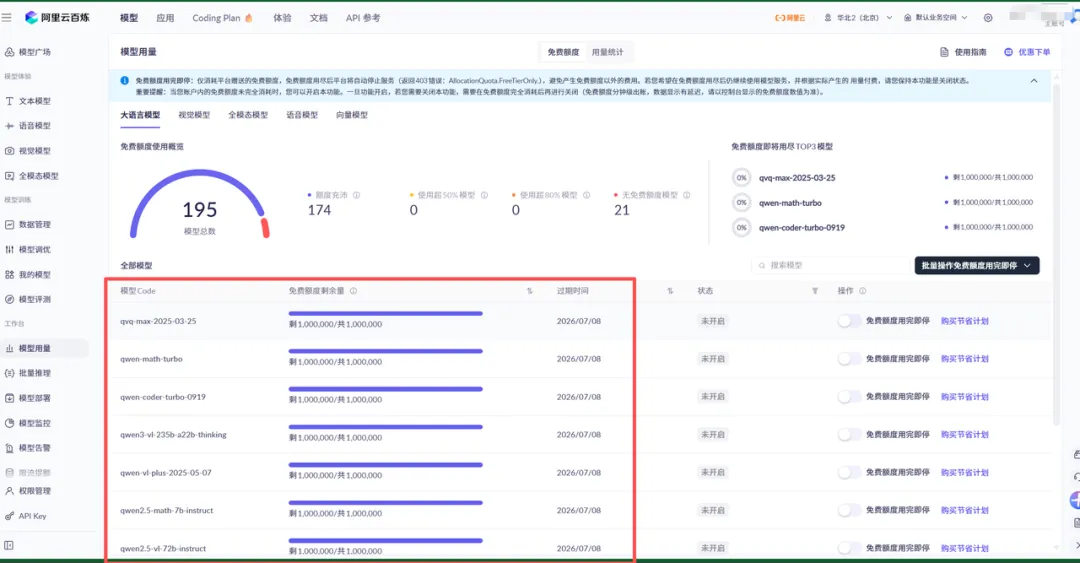Image resolution: width=1080 pixels, height=563 pixels.
Task: Open the 模型 top menu
Action: click(x=129, y=18)
